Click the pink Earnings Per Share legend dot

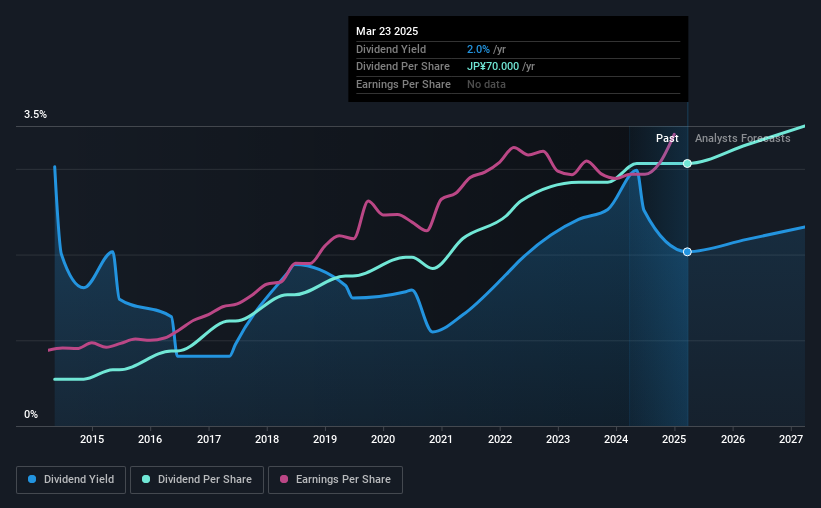click(284, 479)
